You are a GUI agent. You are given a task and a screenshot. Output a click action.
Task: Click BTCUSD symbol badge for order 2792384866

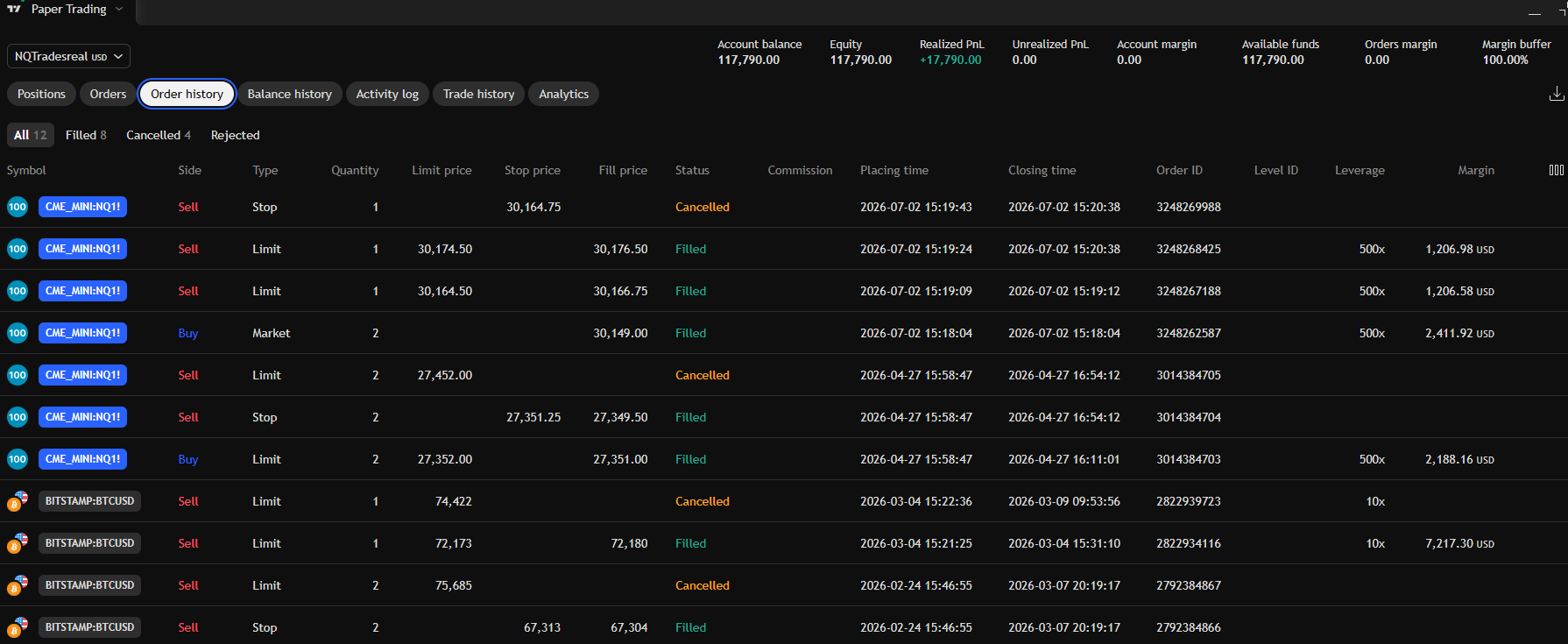(89, 627)
